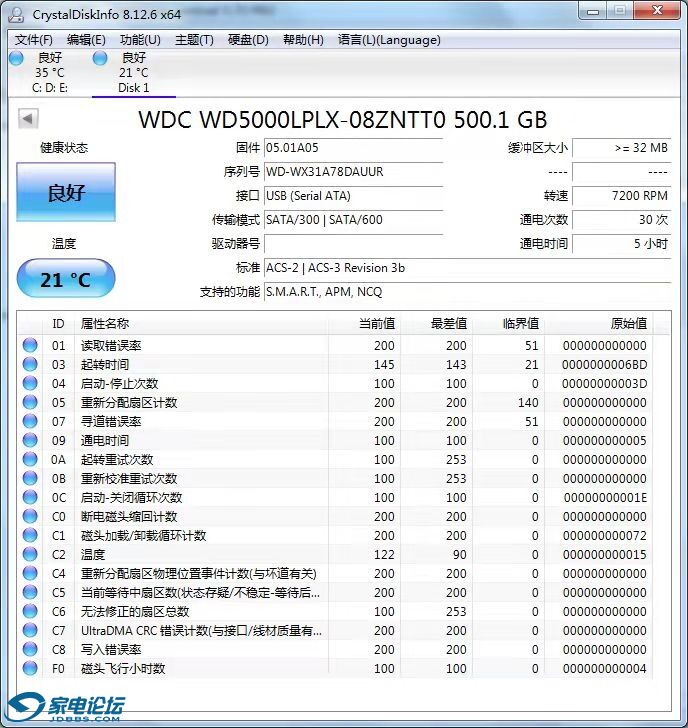Screen dimensions: 688x728
Task: Click raw value 000000000004 in F0 row
Action: point(604,669)
